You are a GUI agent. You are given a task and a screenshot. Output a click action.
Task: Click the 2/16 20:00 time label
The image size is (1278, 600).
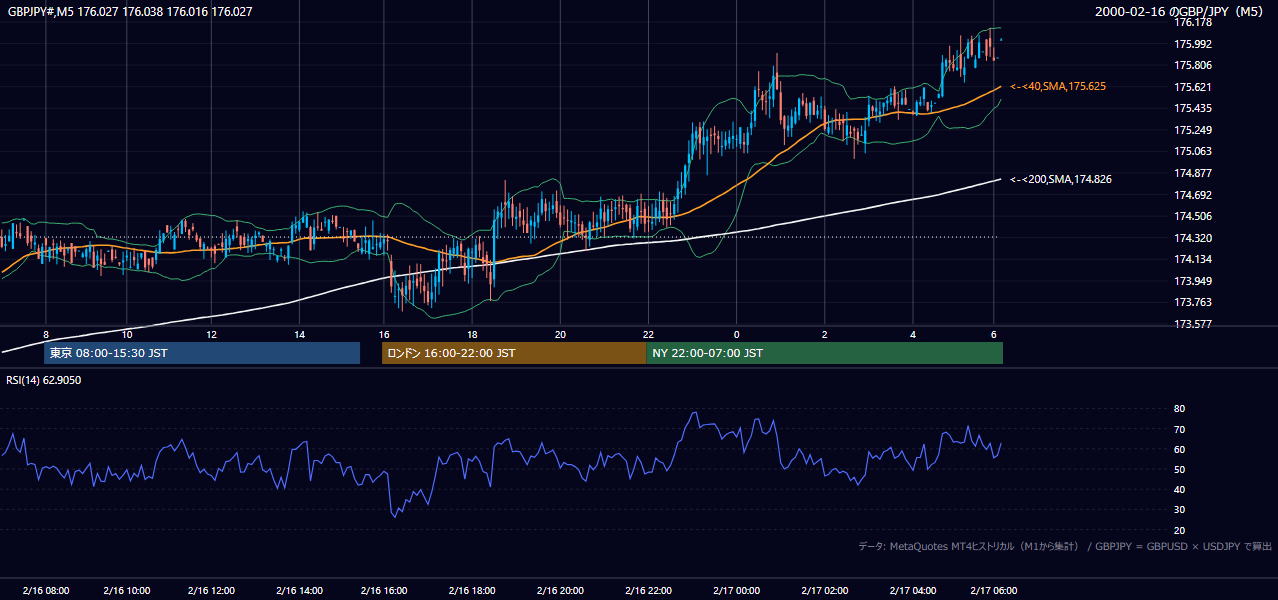tap(560, 590)
